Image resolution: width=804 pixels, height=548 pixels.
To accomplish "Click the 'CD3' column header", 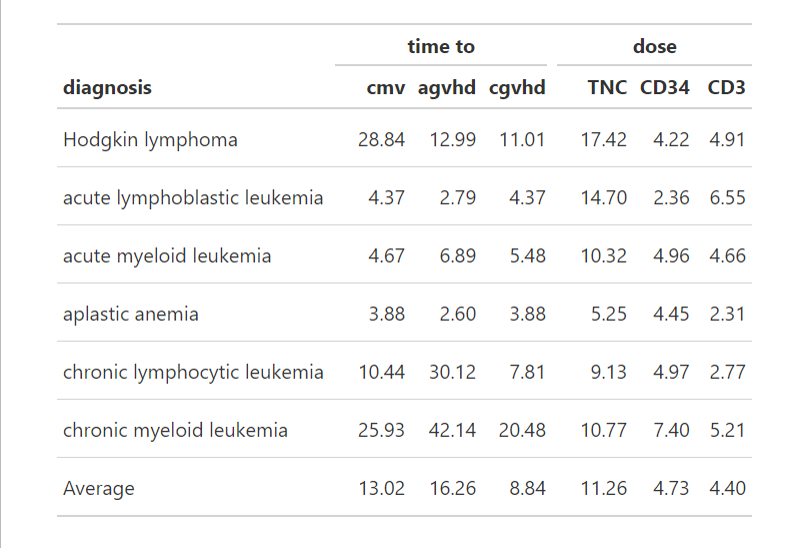I will pyautogui.click(x=727, y=88).
